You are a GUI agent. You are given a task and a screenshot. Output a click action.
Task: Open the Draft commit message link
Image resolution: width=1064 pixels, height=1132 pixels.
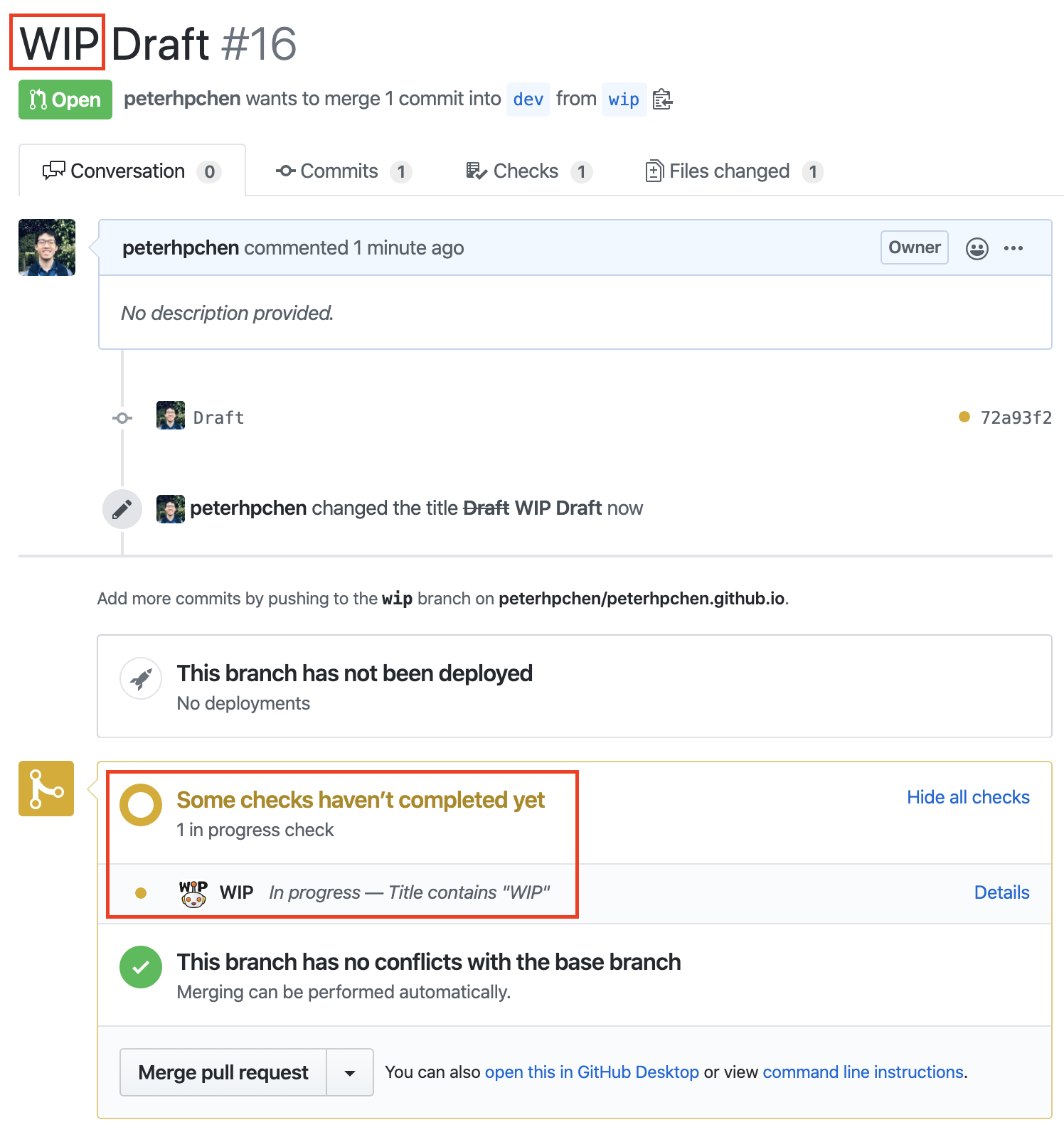pos(218,417)
